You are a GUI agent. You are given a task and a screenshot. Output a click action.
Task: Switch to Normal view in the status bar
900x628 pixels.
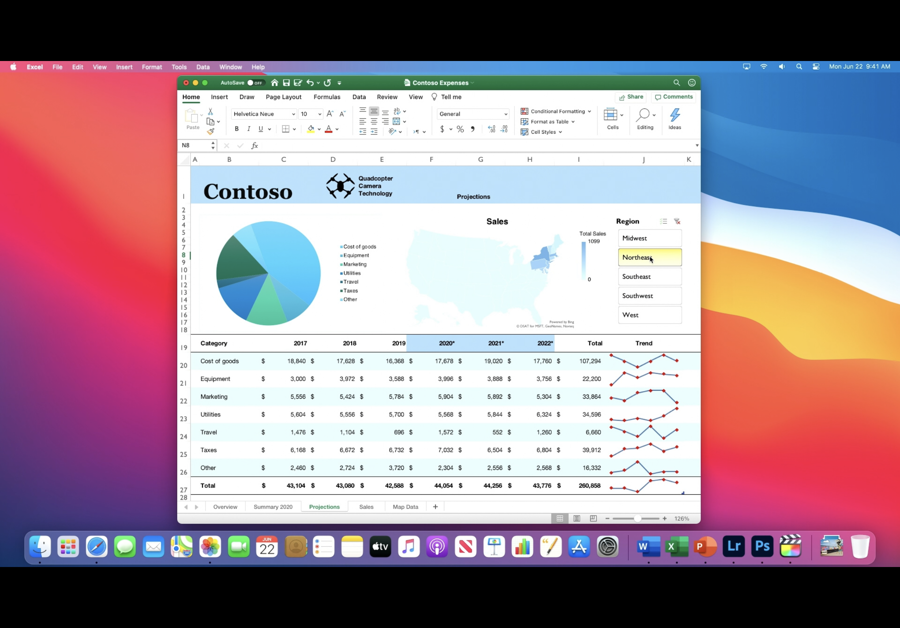tap(560, 518)
